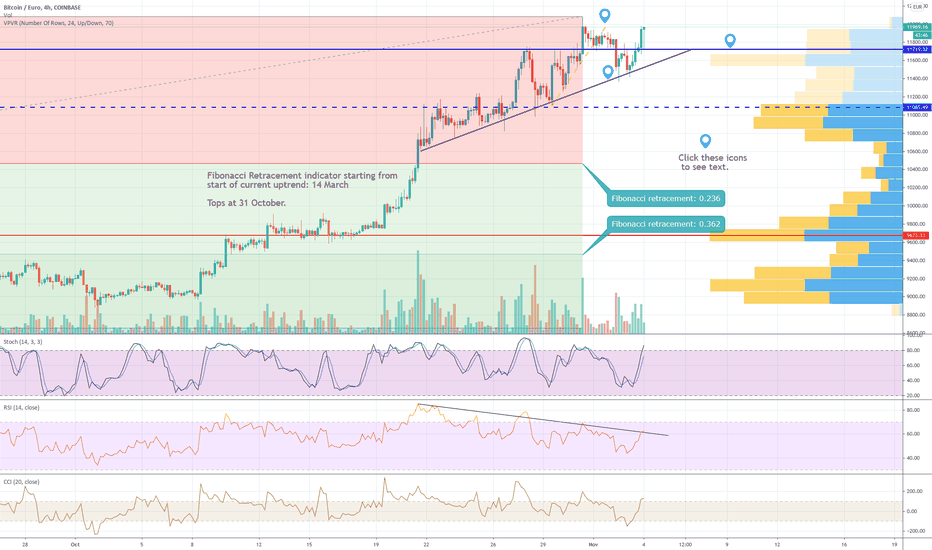932x550 pixels.
Task: Select the 'Fibonacci retracement: 0.236' callout
Action: tap(666, 199)
